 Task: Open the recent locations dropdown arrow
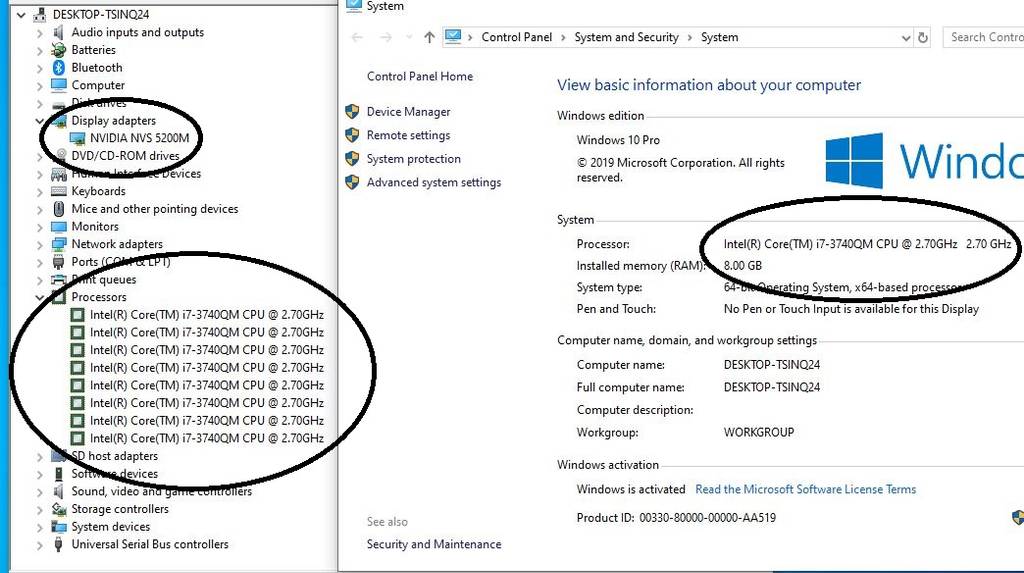point(409,37)
